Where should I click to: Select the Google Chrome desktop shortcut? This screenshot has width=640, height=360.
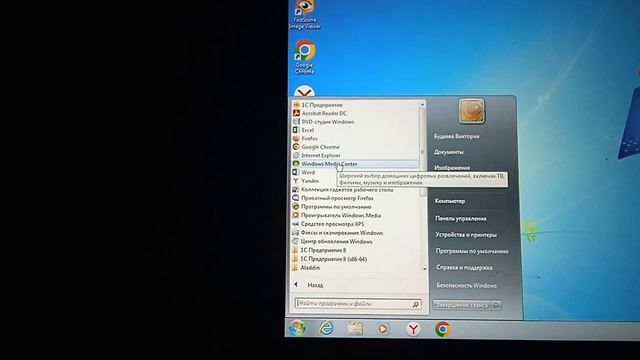304,56
